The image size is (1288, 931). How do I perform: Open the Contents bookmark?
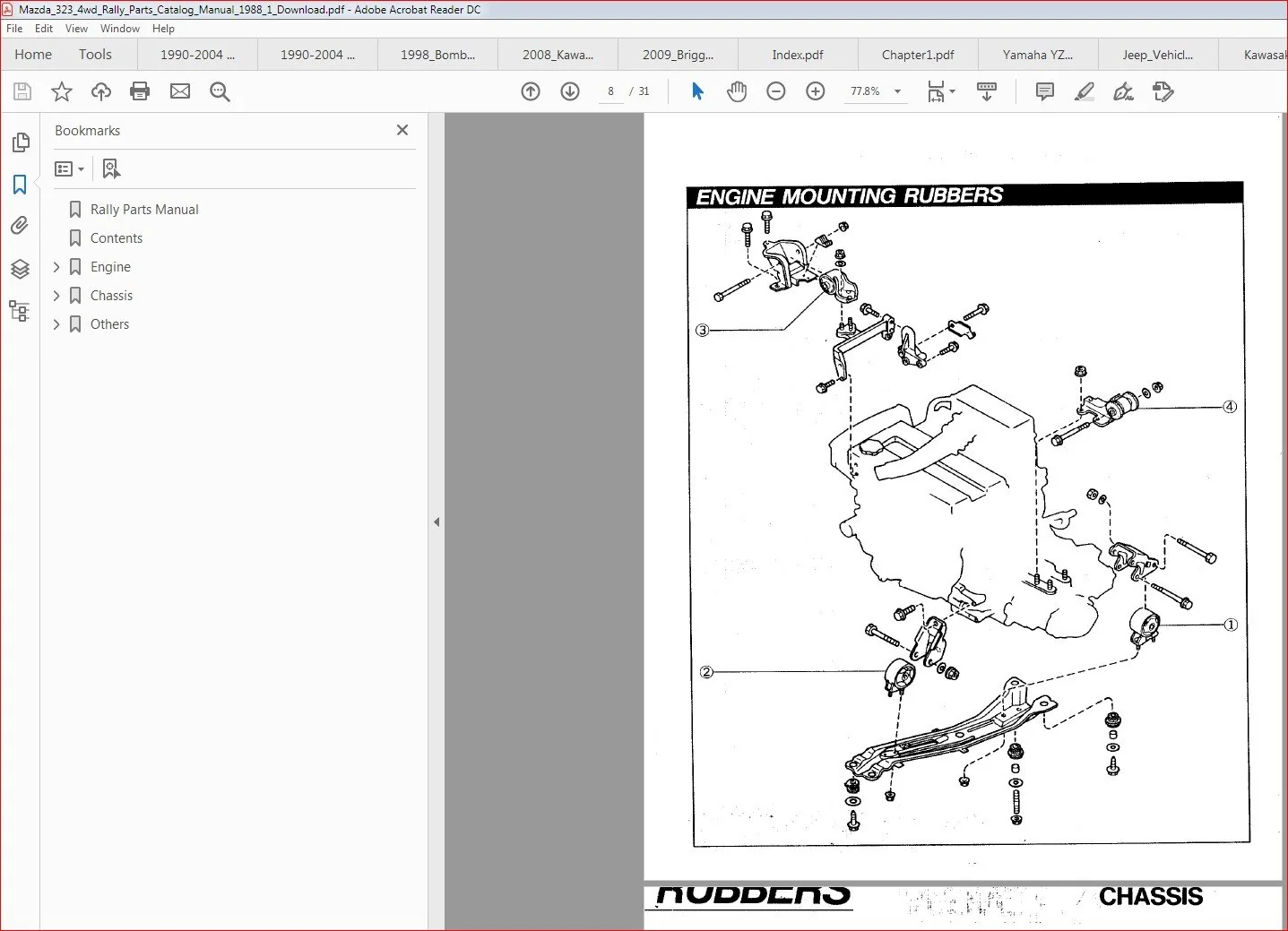click(x=117, y=238)
